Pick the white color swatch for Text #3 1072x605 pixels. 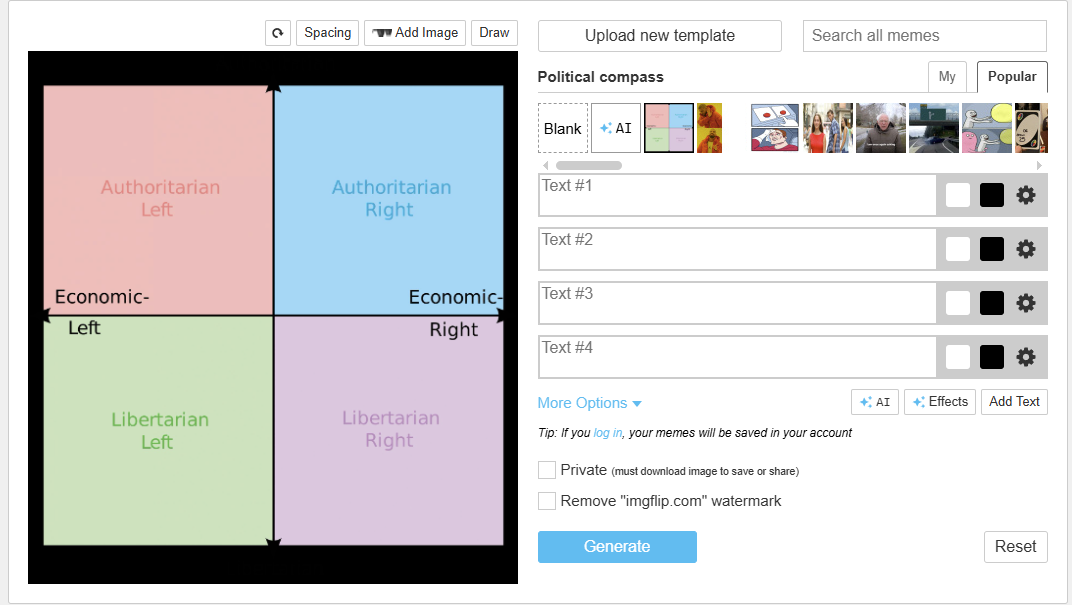[957, 303]
